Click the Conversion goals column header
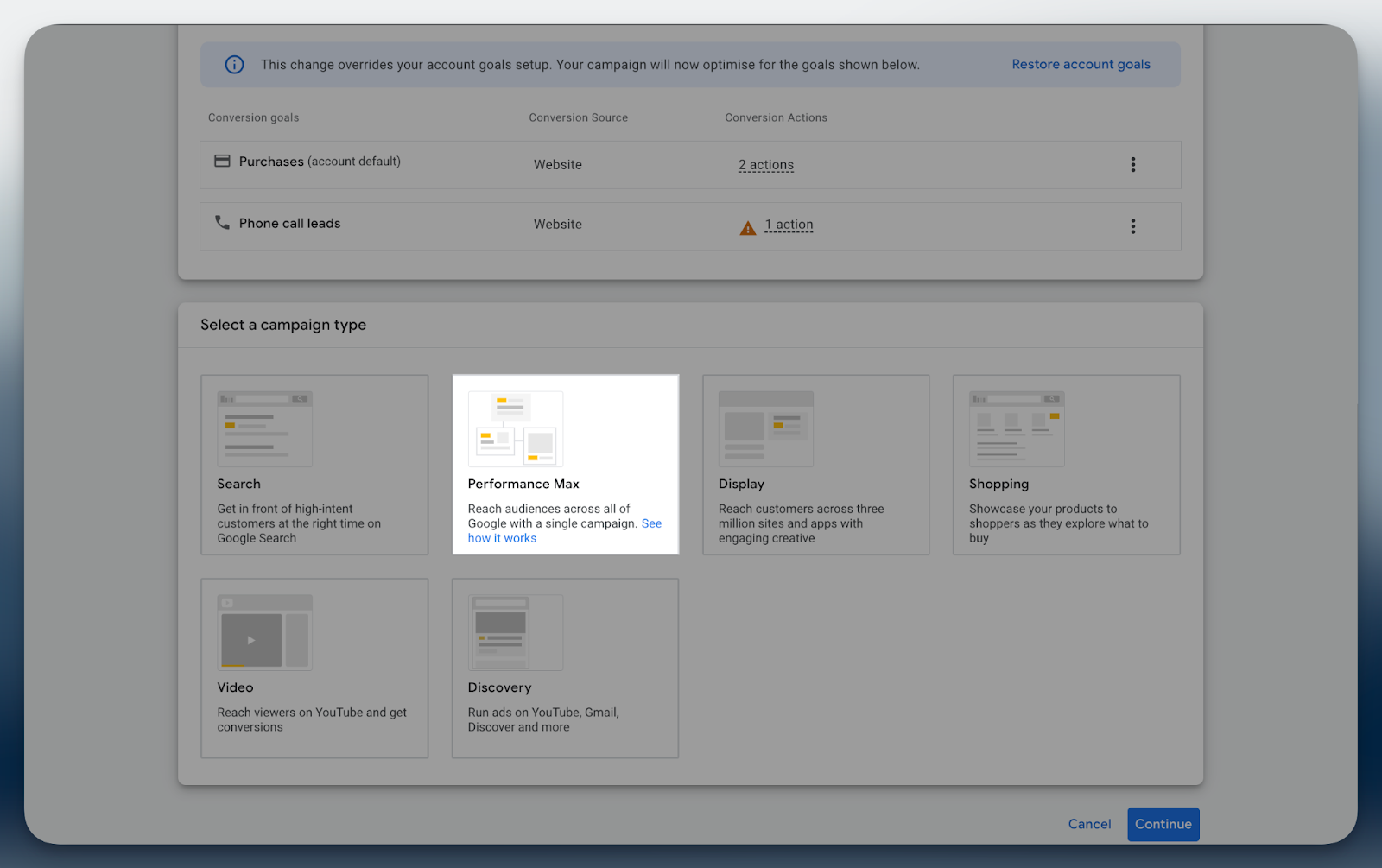Screen dimensions: 1382x868 (x=254, y=117)
